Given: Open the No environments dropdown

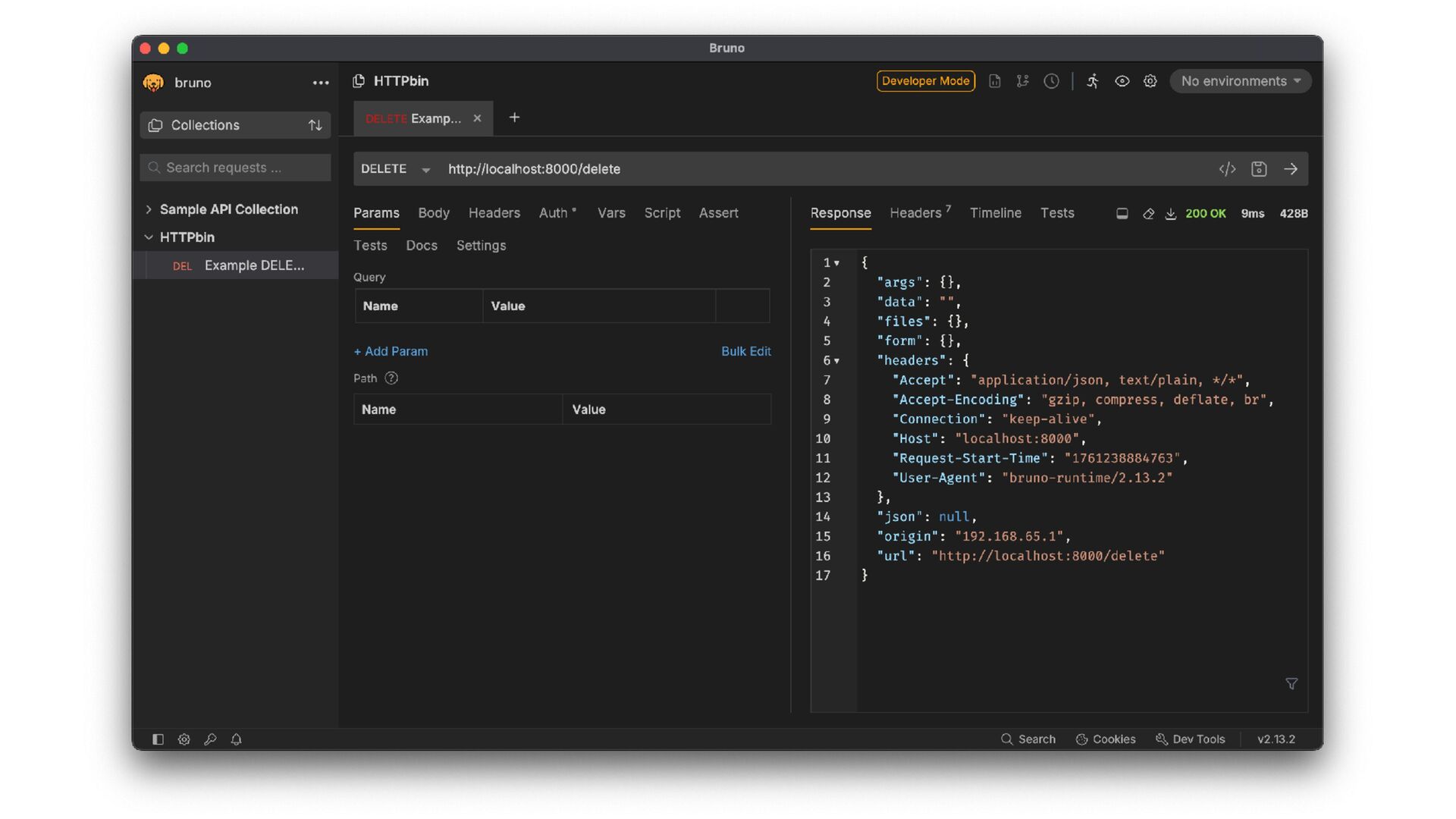Looking at the screenshot, I should (1240, 81).
